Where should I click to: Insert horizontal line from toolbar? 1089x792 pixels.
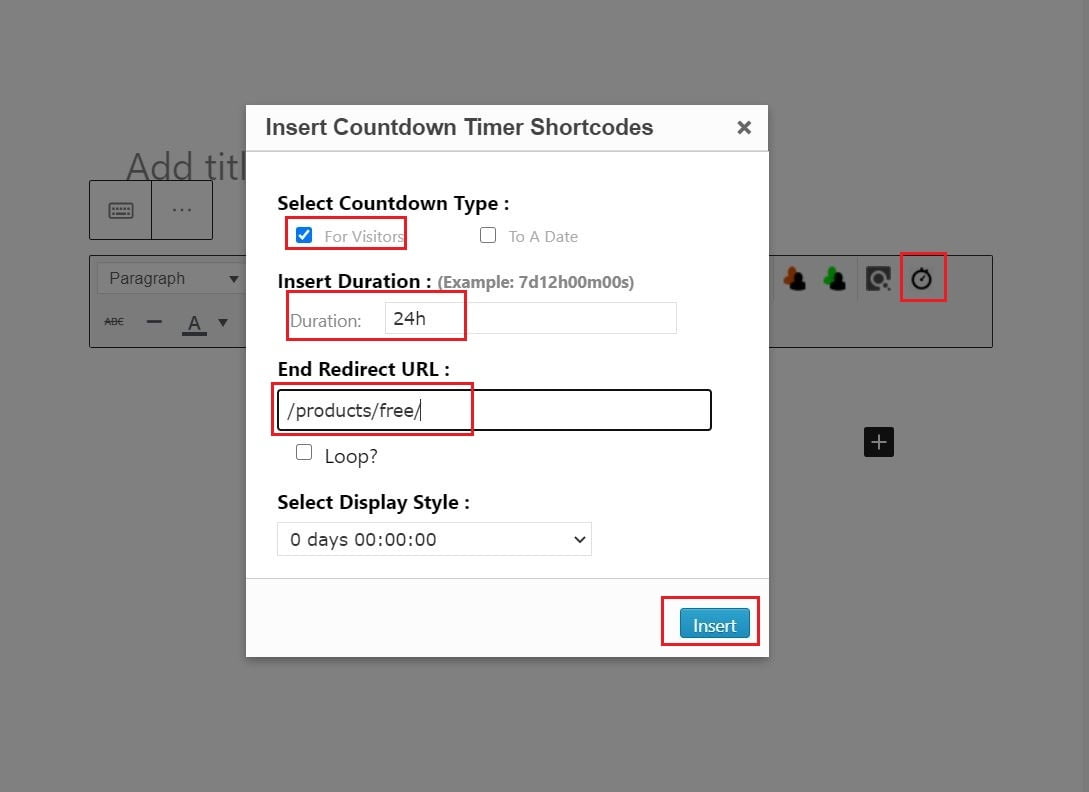[x=154, y=322]
